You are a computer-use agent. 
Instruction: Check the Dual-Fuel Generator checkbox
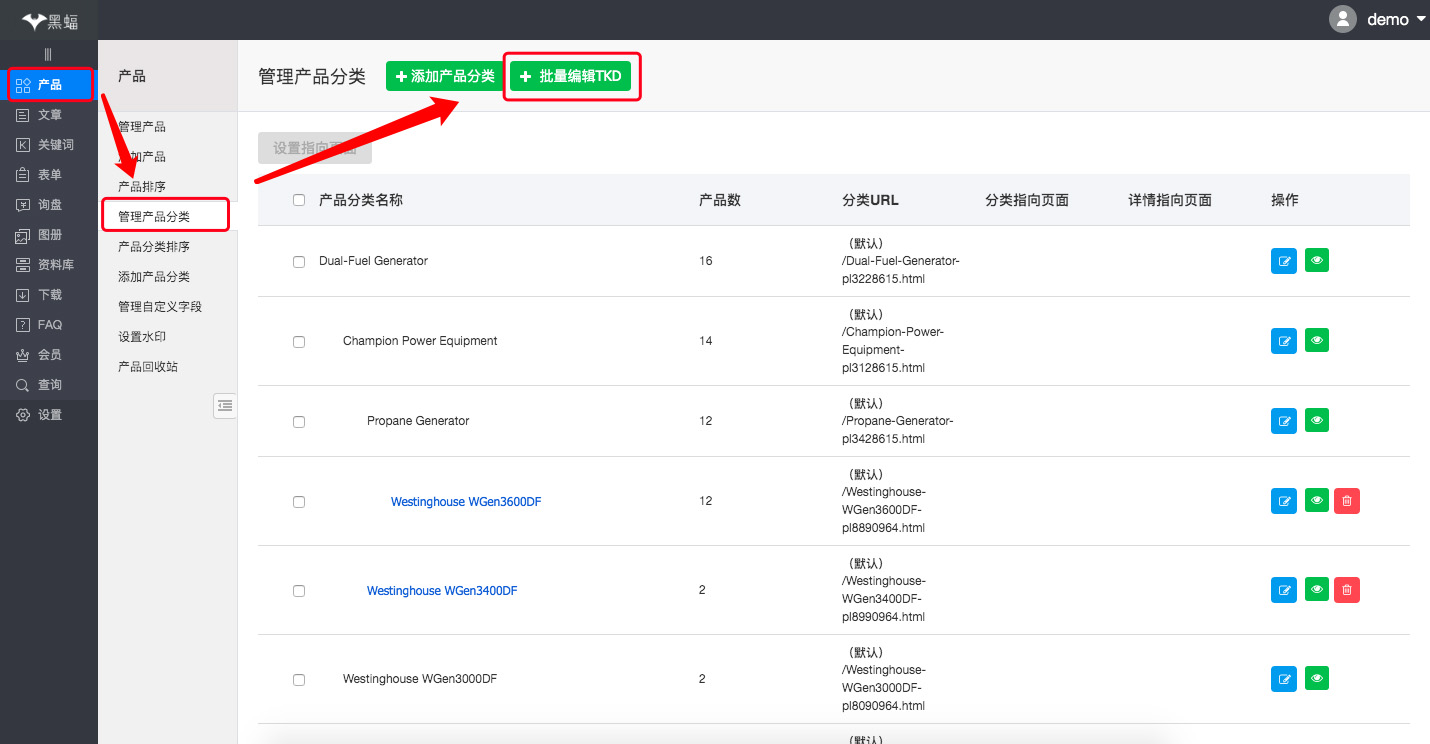(299, 262)
